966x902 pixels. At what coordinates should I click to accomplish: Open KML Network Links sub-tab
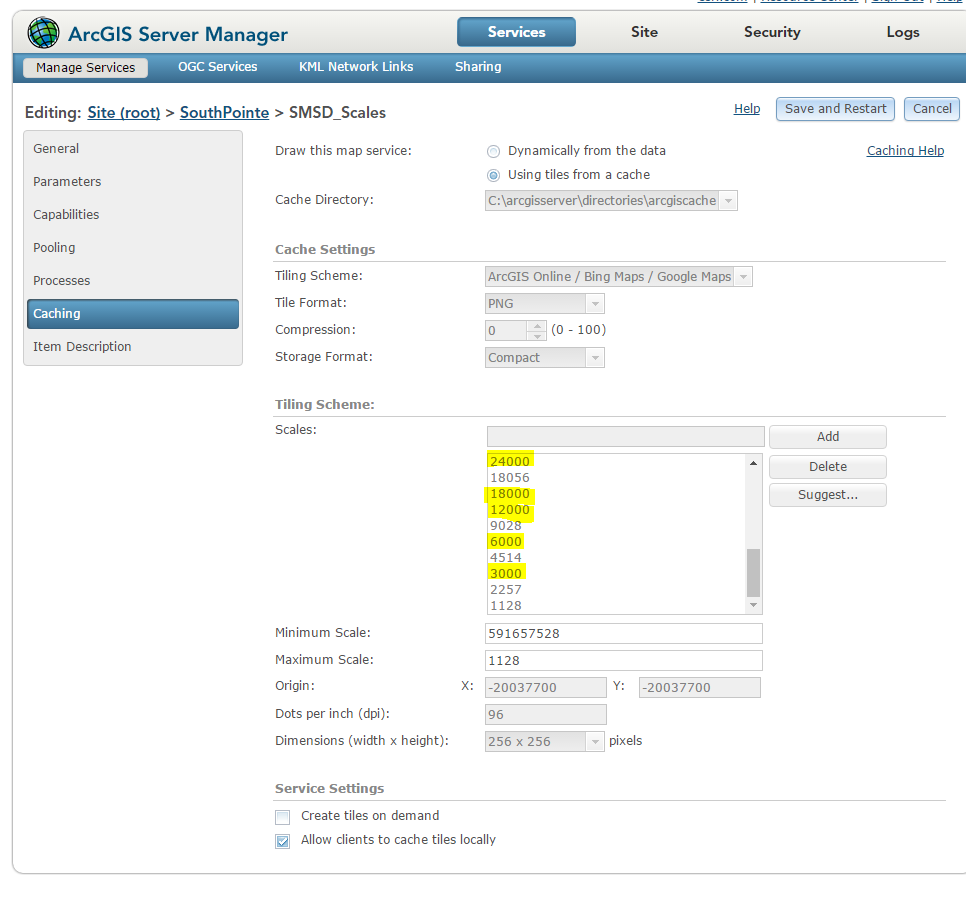pyautogui.click(x=356, y=67)
